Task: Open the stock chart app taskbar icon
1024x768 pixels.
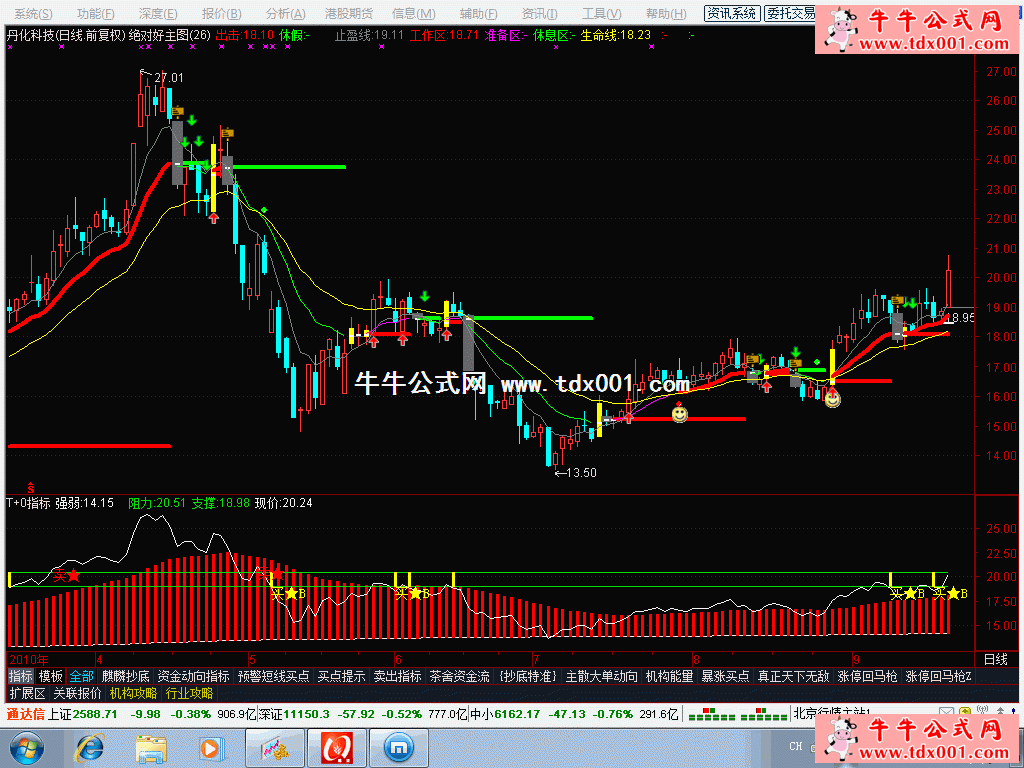Action: (274, 748)
